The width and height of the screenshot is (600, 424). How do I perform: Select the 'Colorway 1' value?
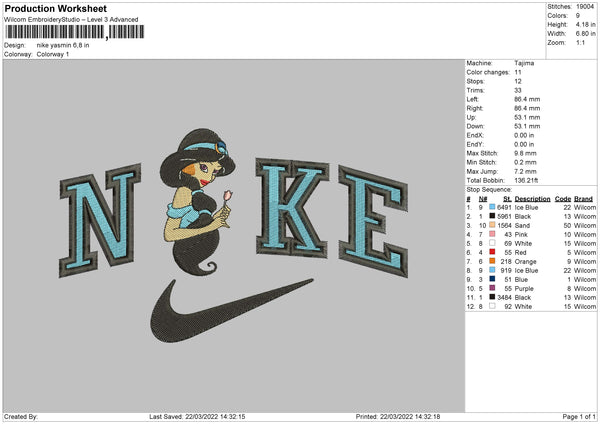(x=53, y=54)
